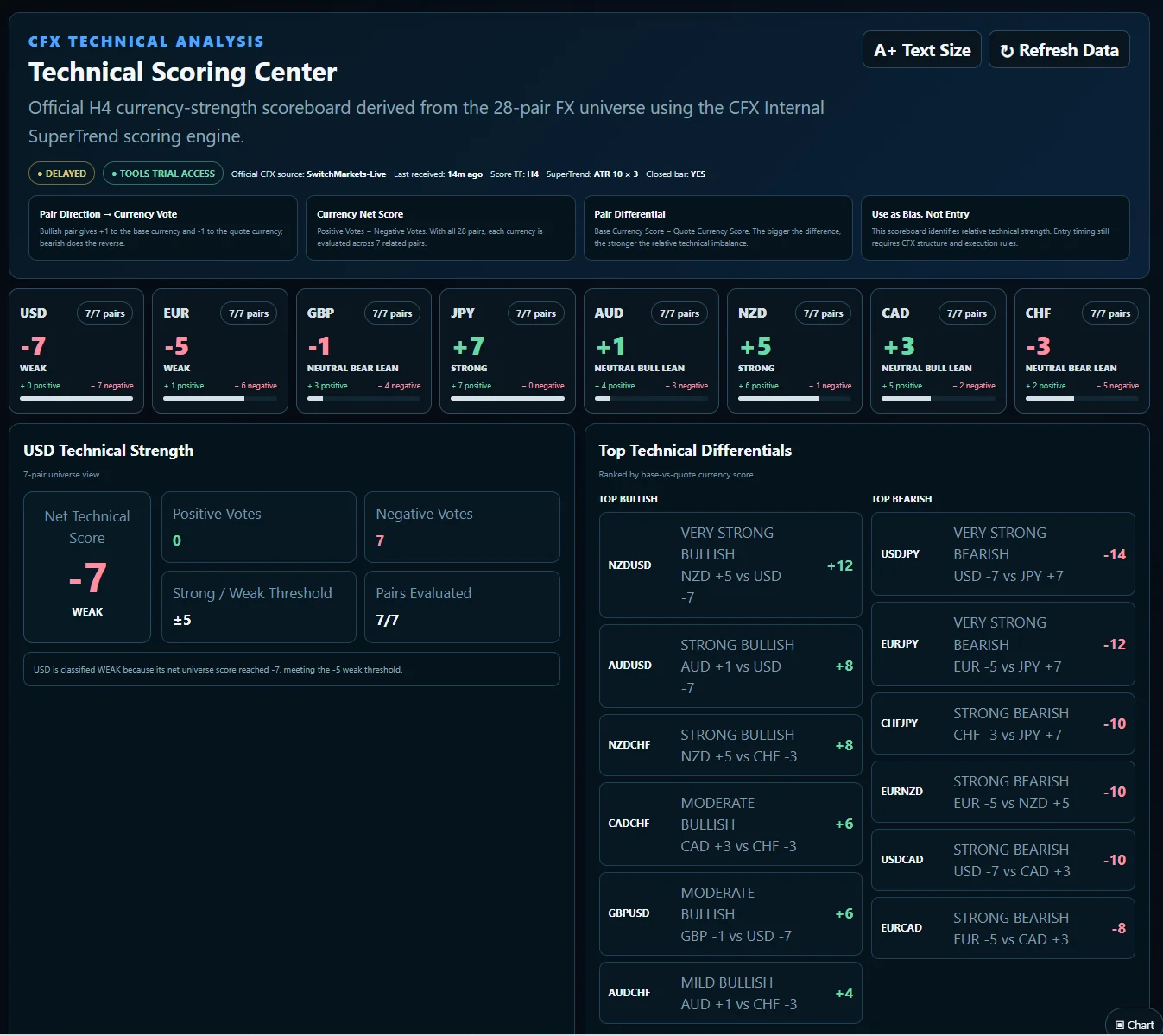The height and width of the screenshot is (1036, 1163).
Task: Click the Pairs Evaluated tile
Action: (462, 607)
